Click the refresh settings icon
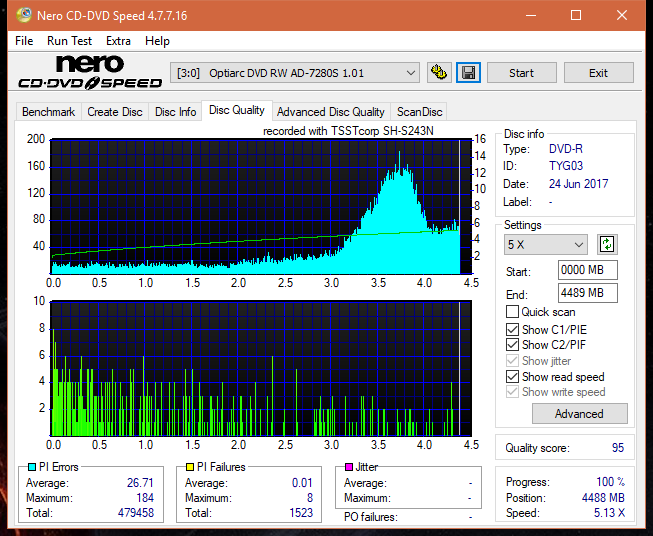This screenshot has width=653, height=536. tap(607, 244)
